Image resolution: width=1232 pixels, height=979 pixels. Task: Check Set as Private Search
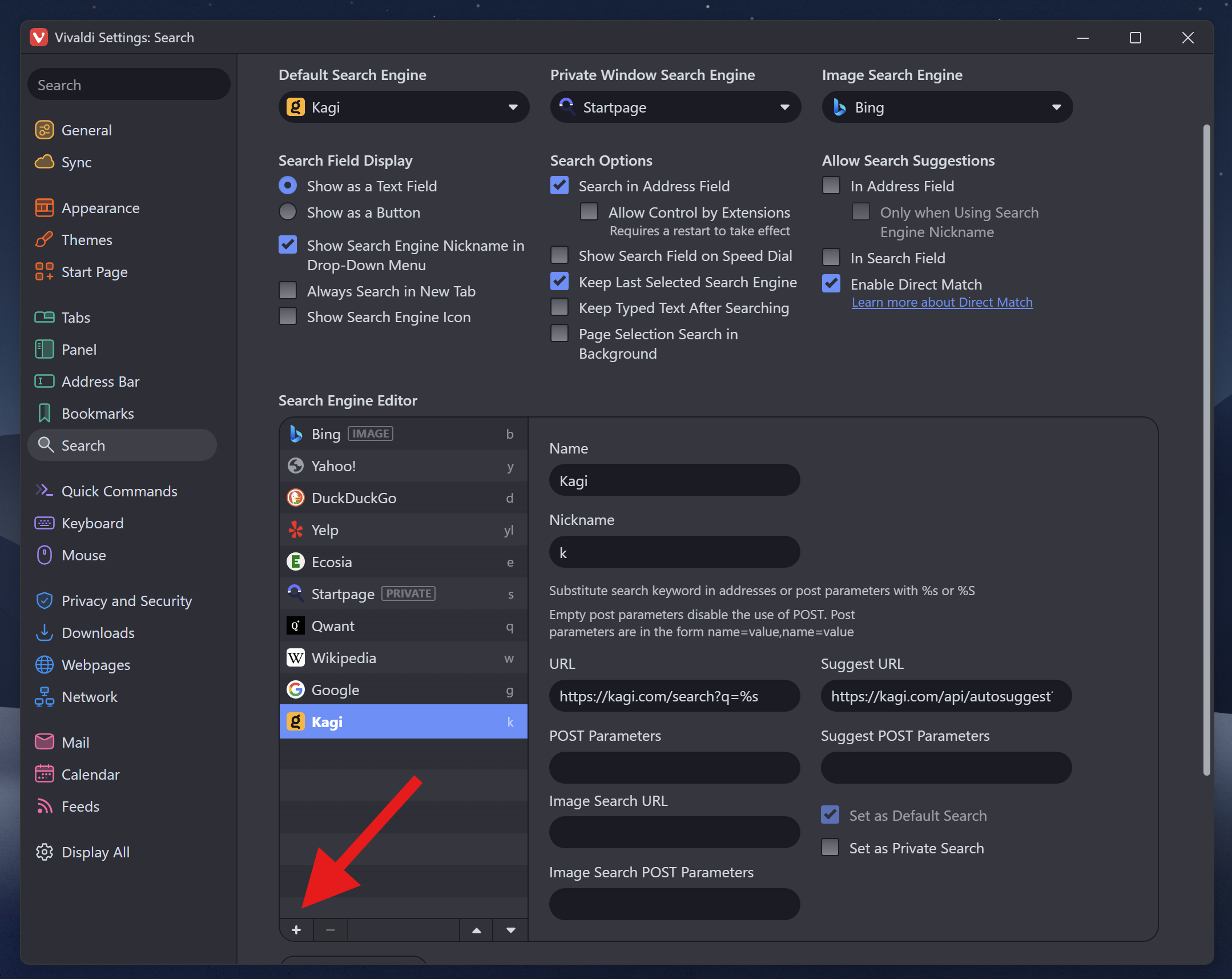(x=830, y=848)
